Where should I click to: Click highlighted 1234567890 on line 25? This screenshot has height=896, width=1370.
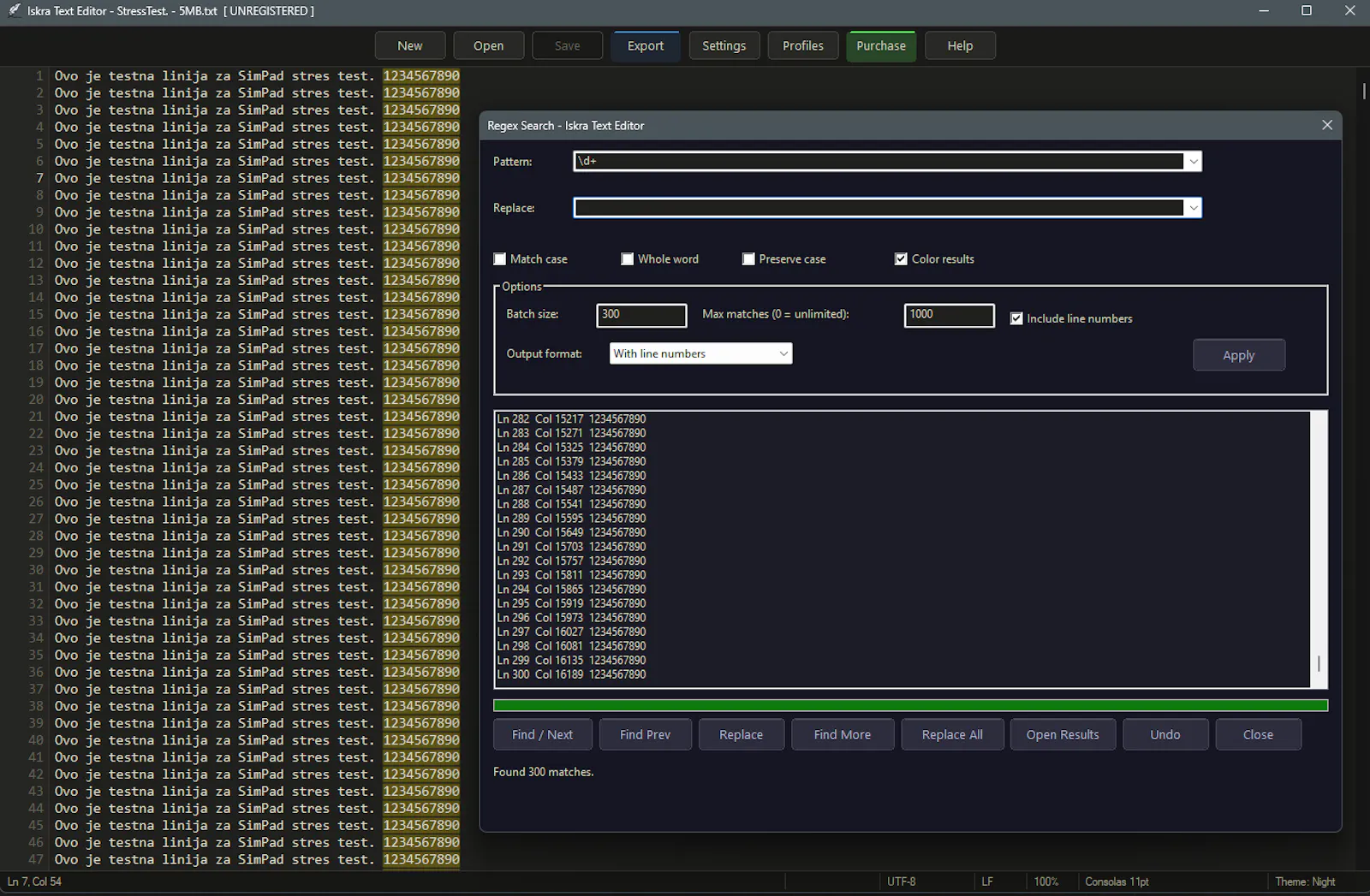point(421,484)
